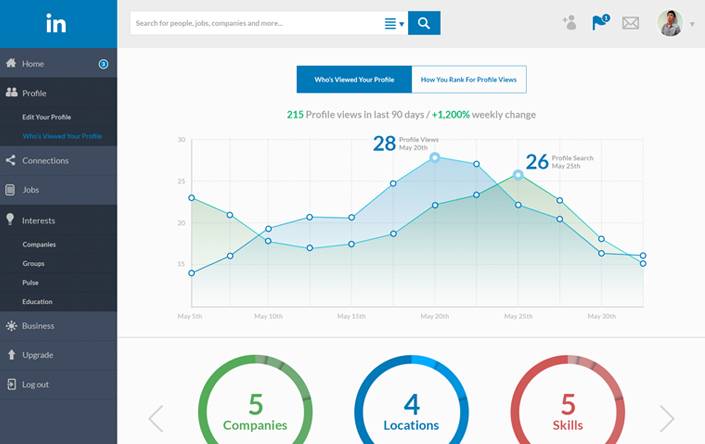
Task: Collapse the Profile sidebar section
Action: pyautogui.click(x=58, y=93)
